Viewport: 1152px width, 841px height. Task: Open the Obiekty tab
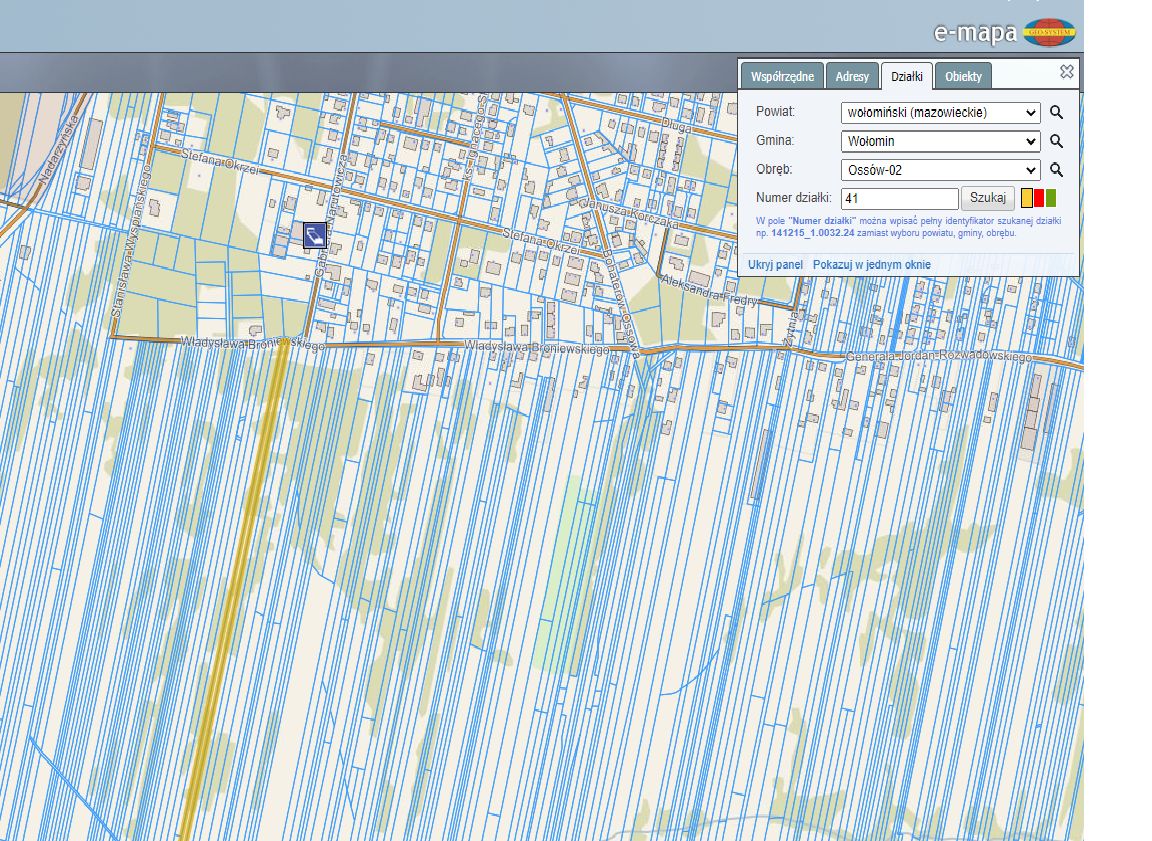963,77
